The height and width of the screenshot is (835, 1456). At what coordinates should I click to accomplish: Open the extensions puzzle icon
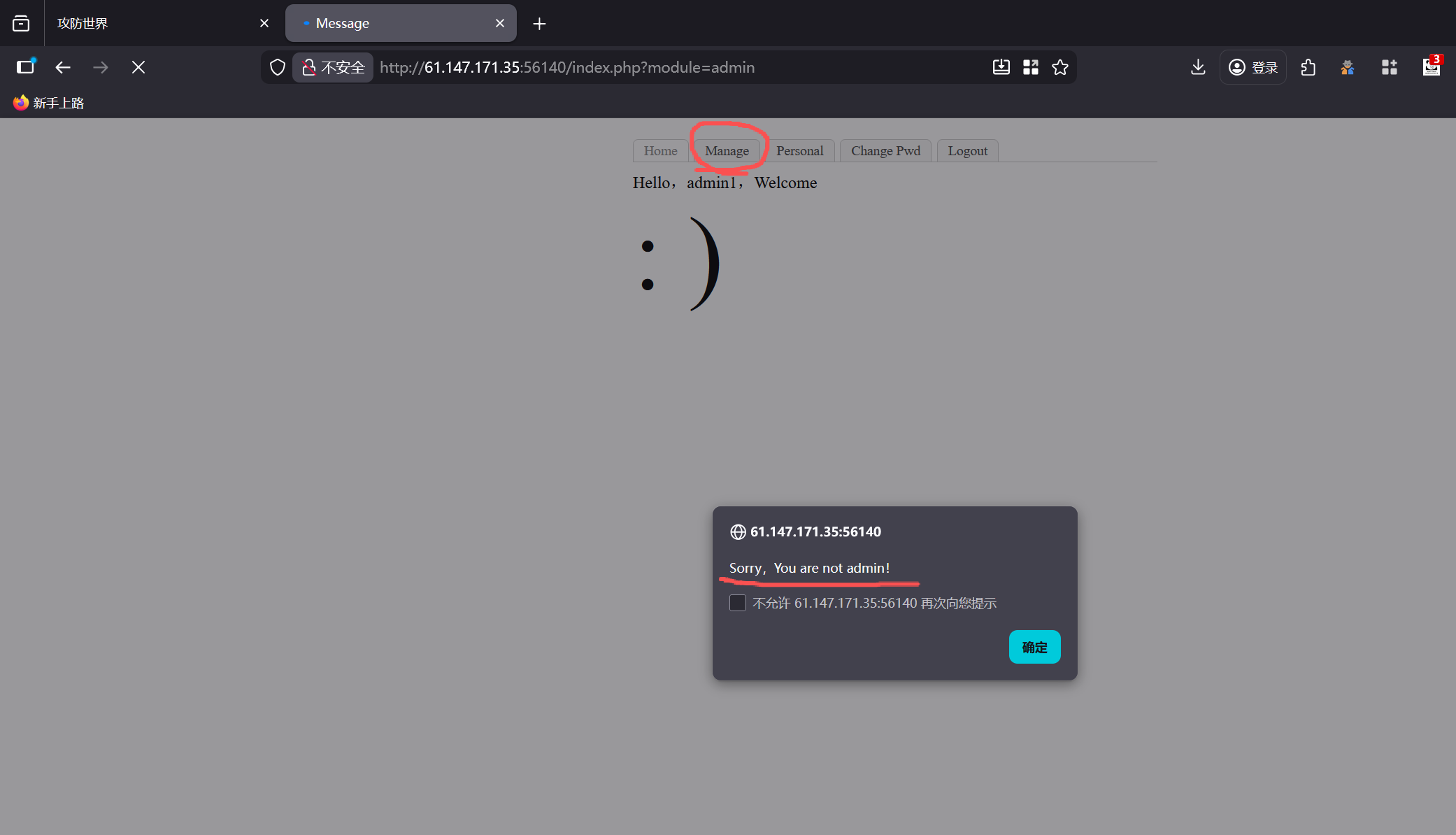1308,67
